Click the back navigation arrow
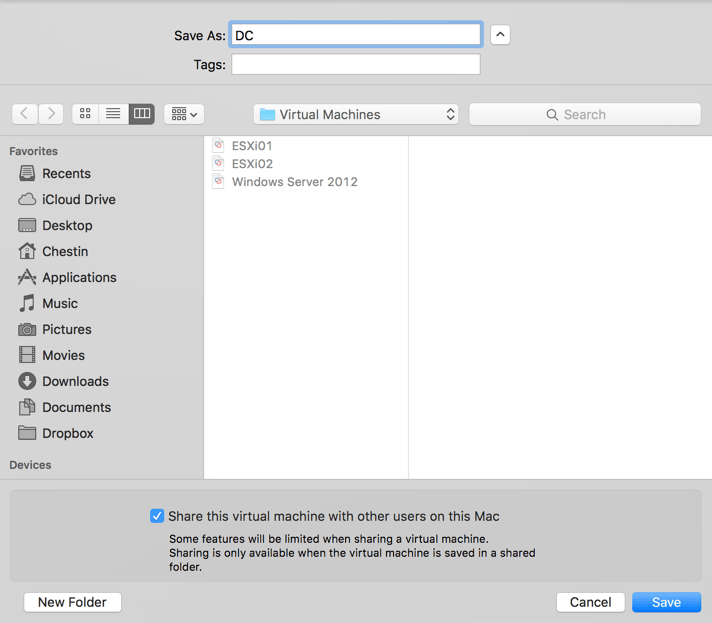The width and height of the screenshot is (712, 623). pyautogui.click(x=25, y=114)
